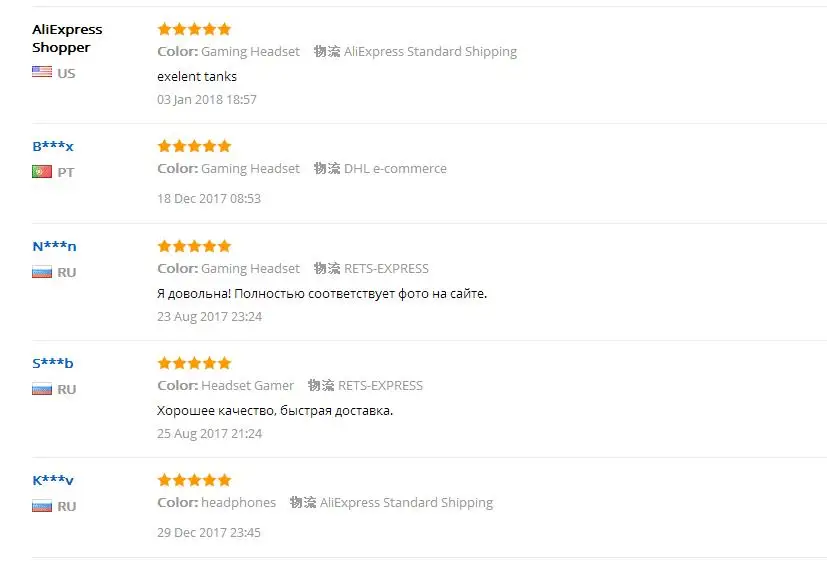
Task: Click the five-star rating of the AliExpress Shopper review
Action: point(194,29)
